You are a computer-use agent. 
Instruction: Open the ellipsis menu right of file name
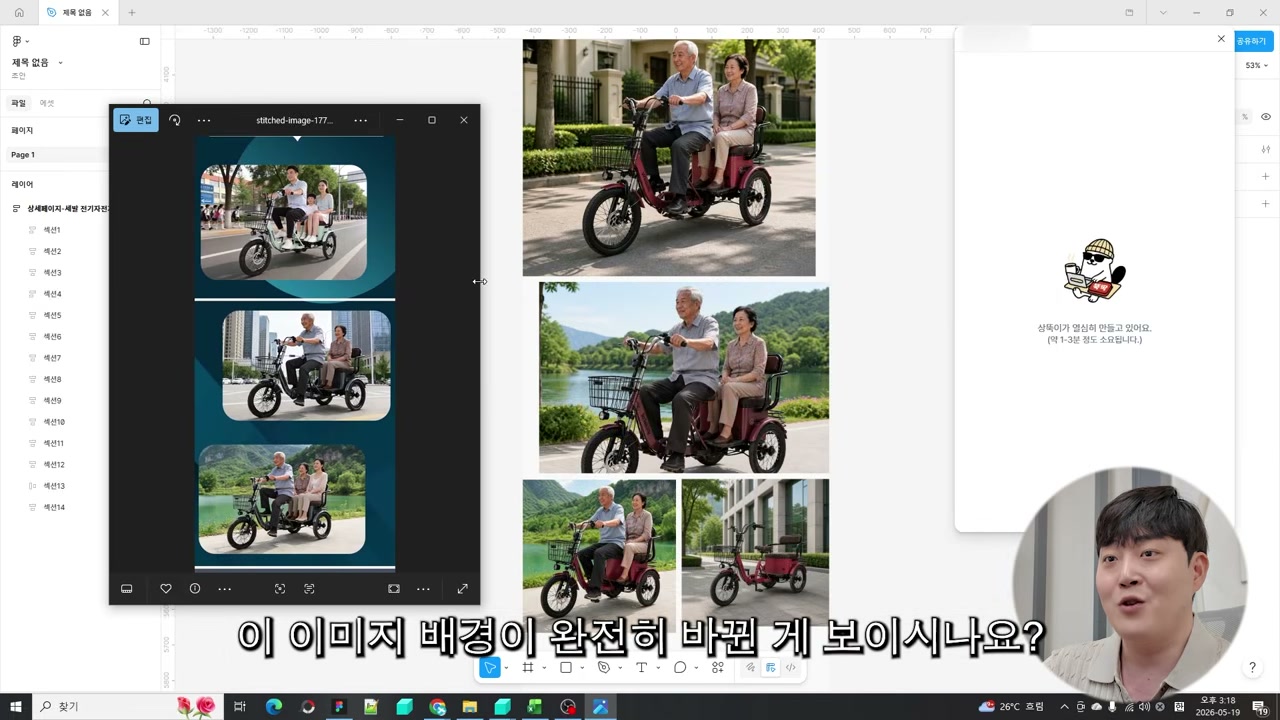(x=360, y=120)
